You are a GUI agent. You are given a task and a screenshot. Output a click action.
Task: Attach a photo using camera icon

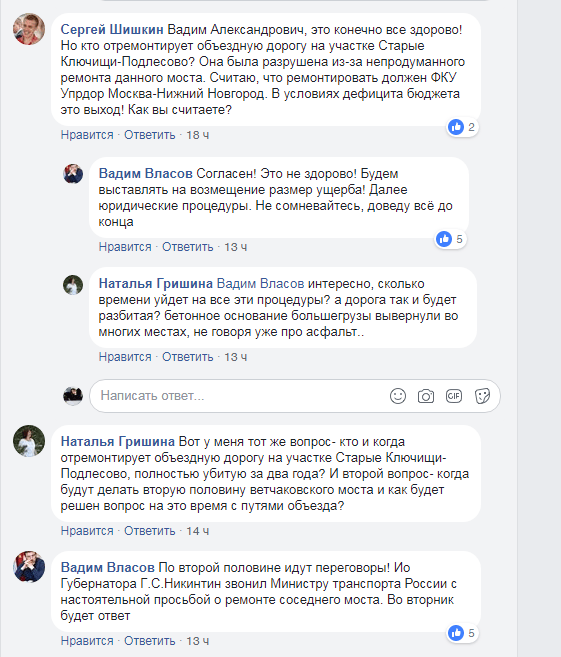click(426, 396)
